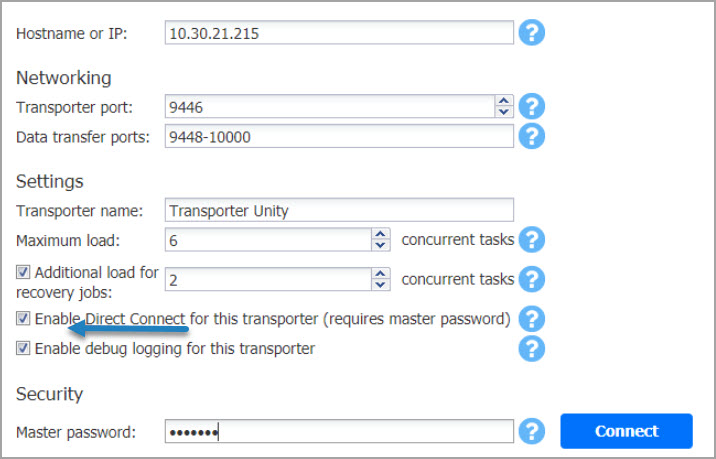Show help for Enable debug logging option

tap(532, 348)
